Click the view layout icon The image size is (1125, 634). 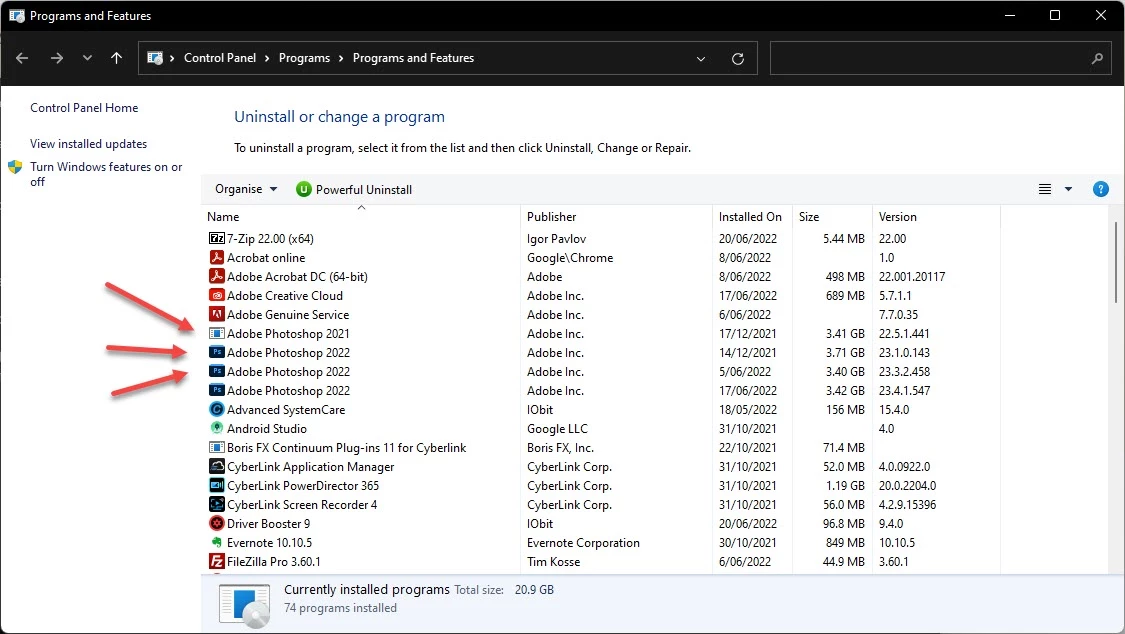1045,189
